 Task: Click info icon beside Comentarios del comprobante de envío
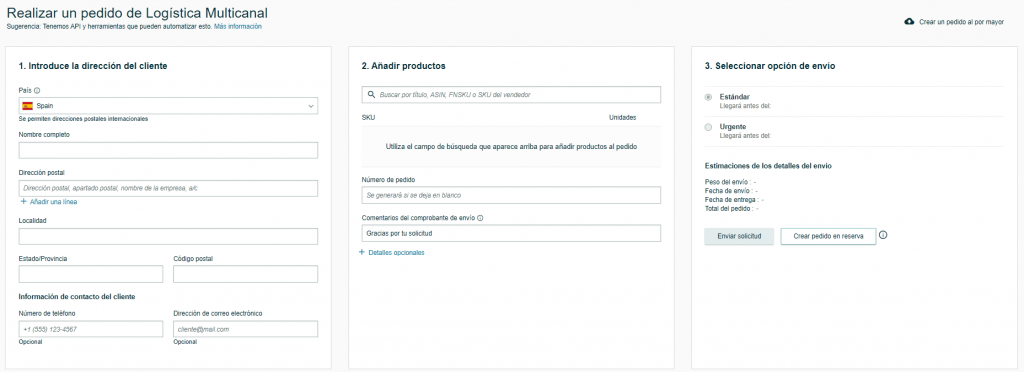480,218
